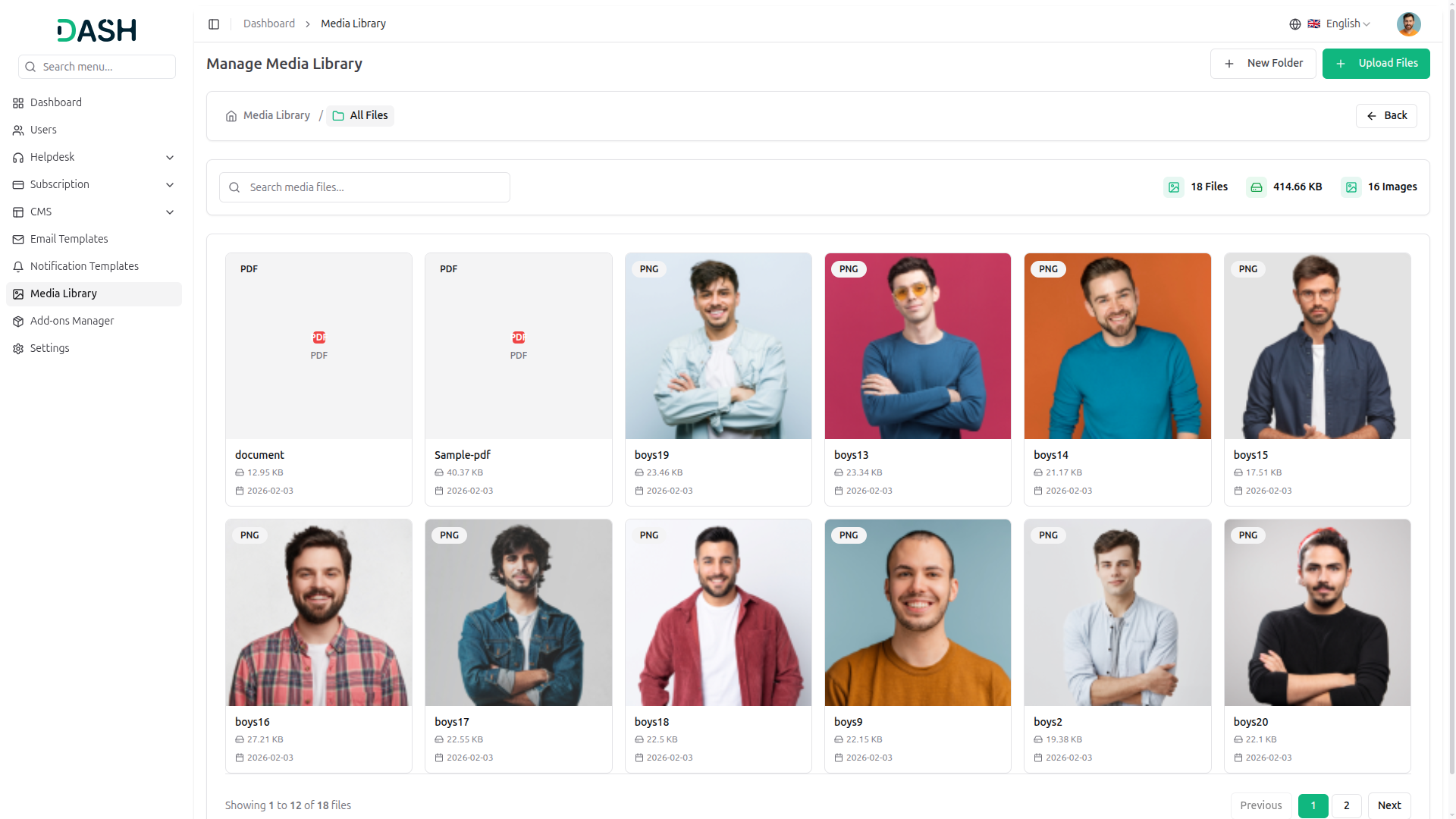
Task: Click the Users icon in sidebar
Action: pyautogui.click(x=18, y=130)
